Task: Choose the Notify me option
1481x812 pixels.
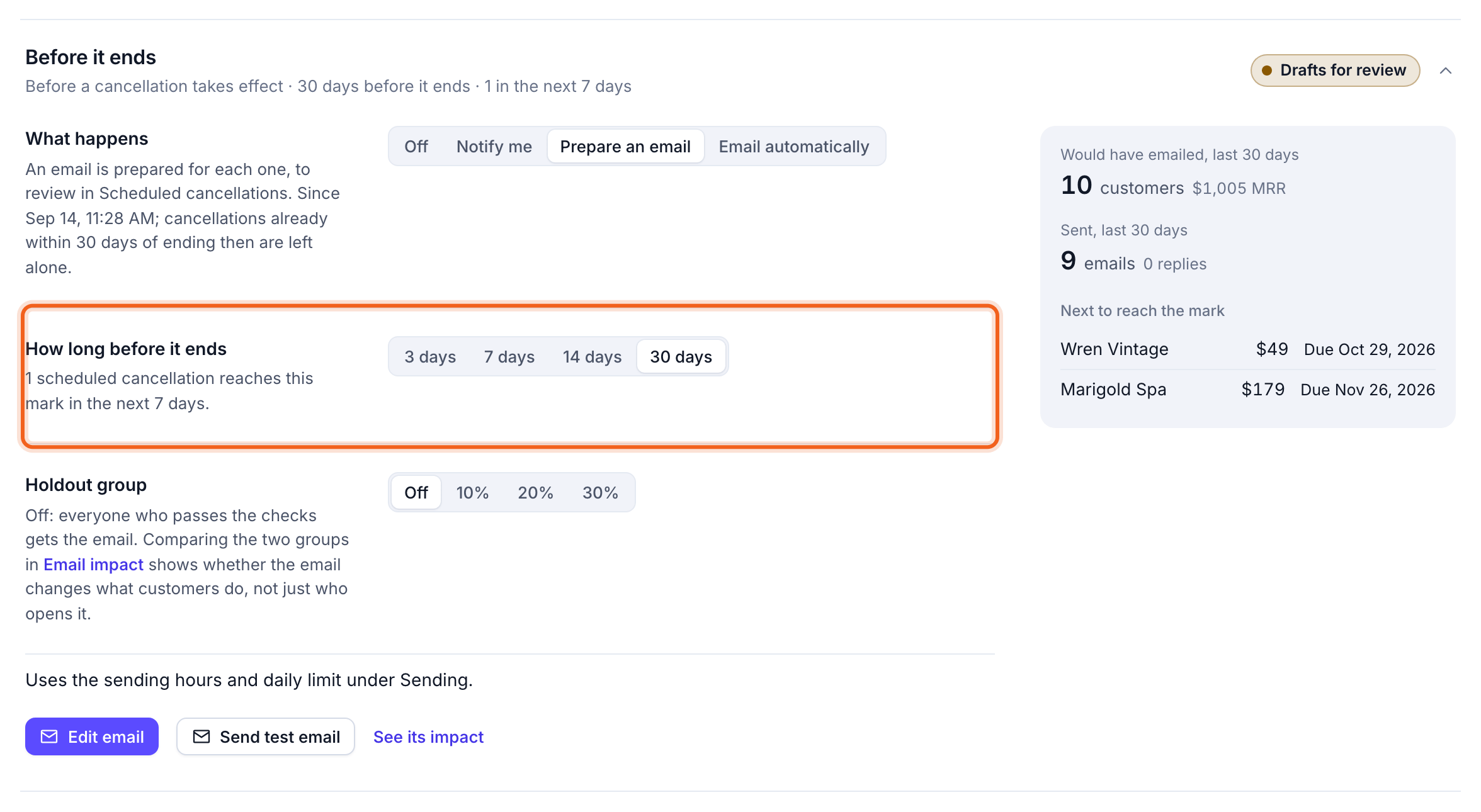Action: [x=494, y=147]
